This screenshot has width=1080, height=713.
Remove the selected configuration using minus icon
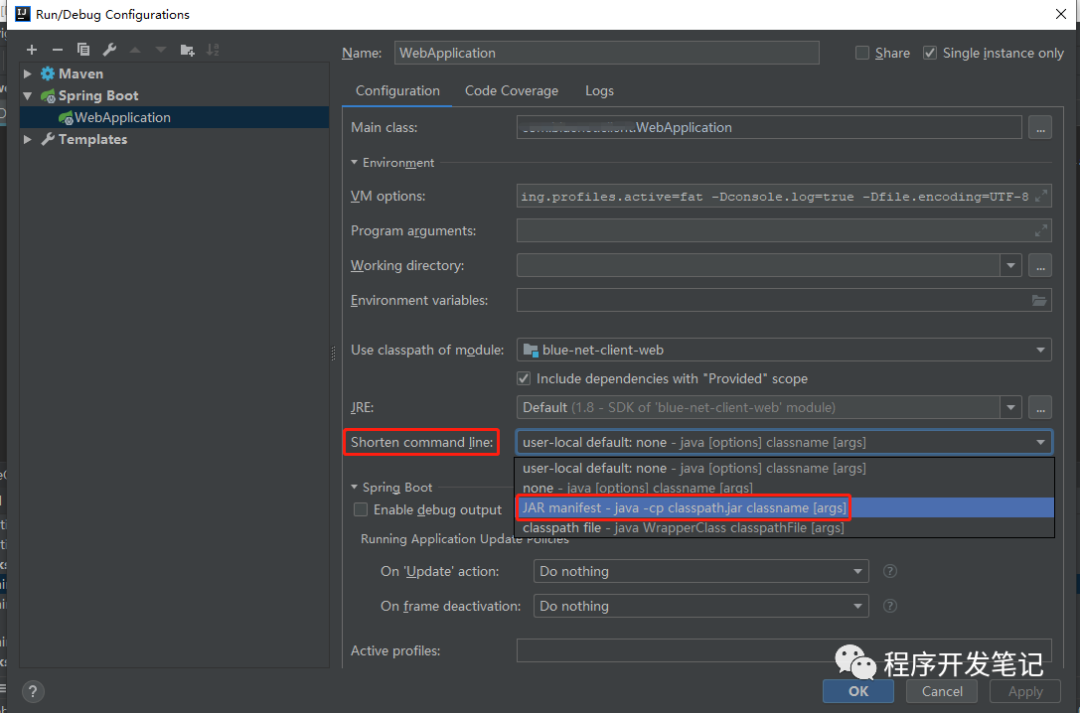[57, 49]
